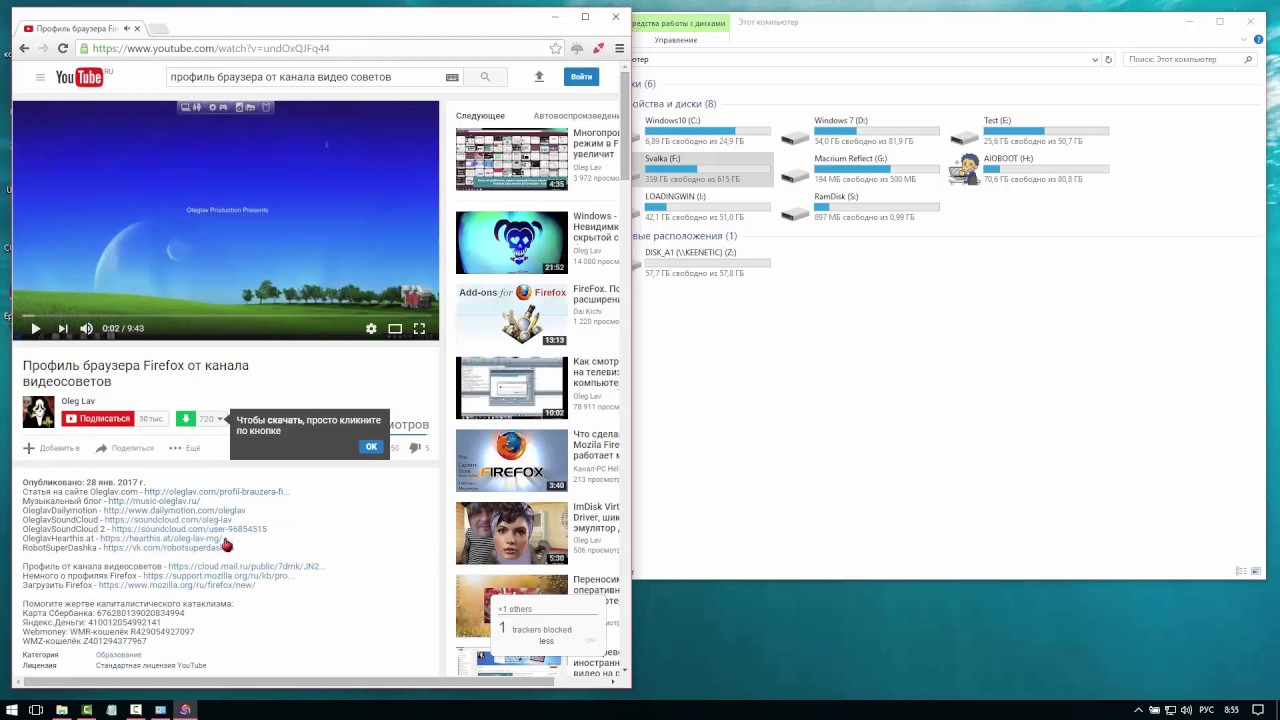Open Windows 7 (D:) drive in Explorer

click(861, 131)
